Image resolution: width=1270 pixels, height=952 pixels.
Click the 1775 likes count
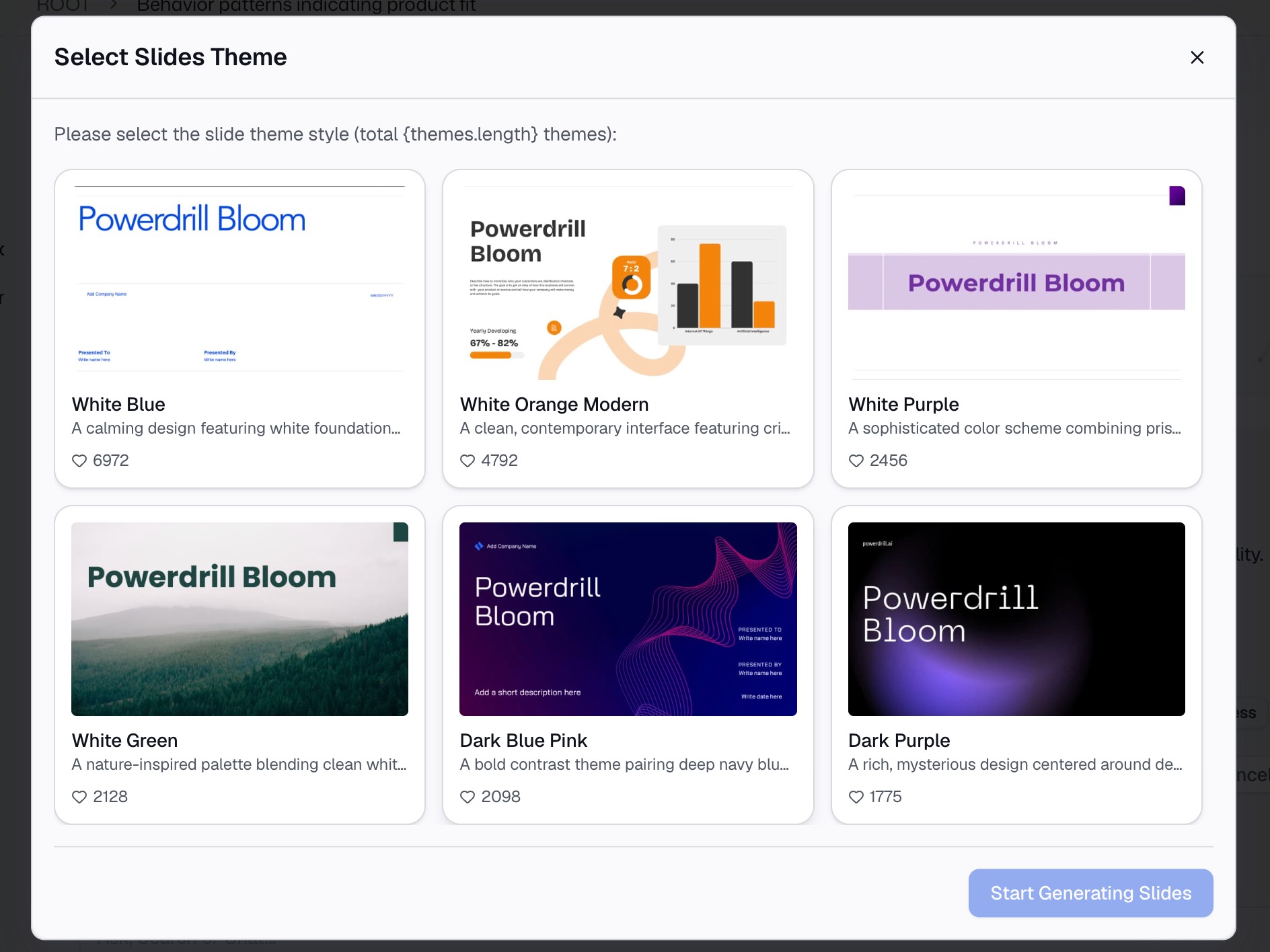885,797
